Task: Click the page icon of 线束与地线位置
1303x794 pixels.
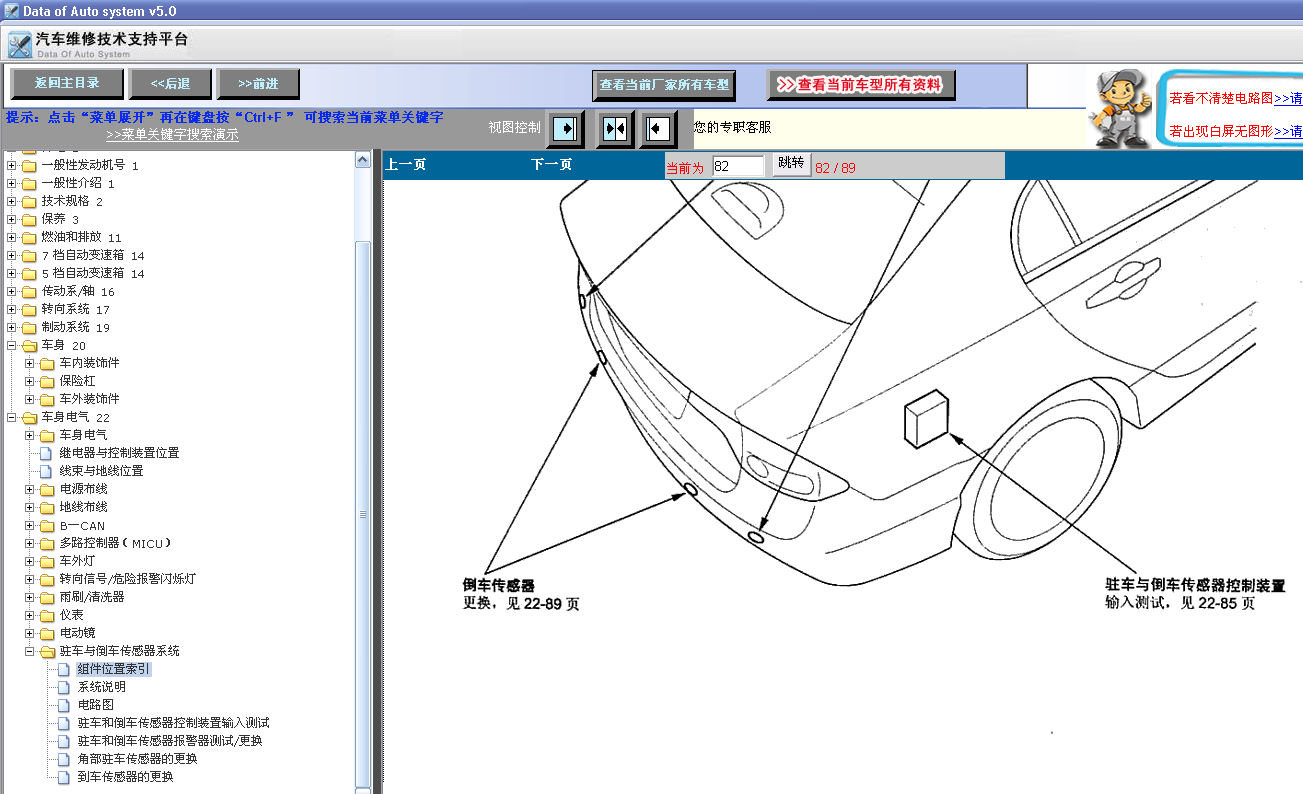Action: point(46,471)
